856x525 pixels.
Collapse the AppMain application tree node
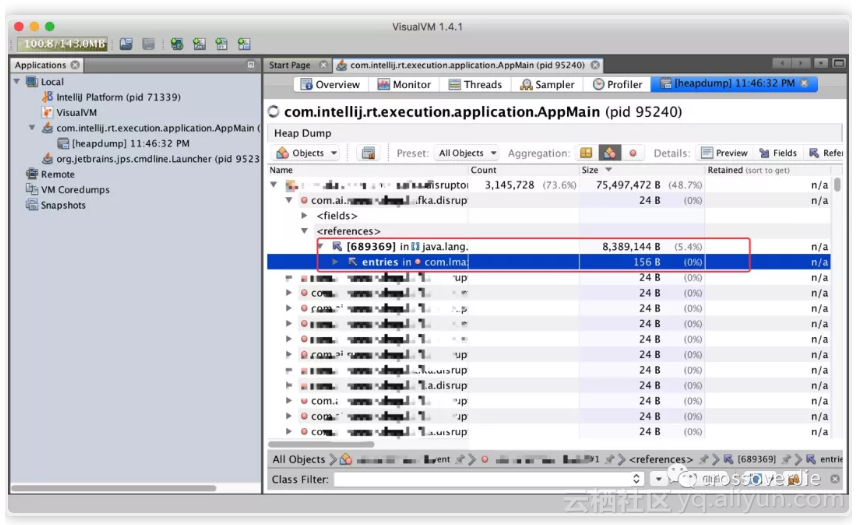pyautogui.click(x=32, y=128)
